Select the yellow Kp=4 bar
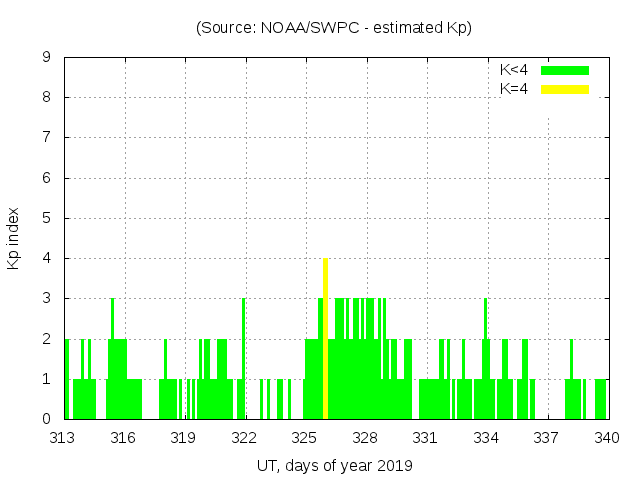The height and width of the screenshot is (480, 640). point(326,338)
